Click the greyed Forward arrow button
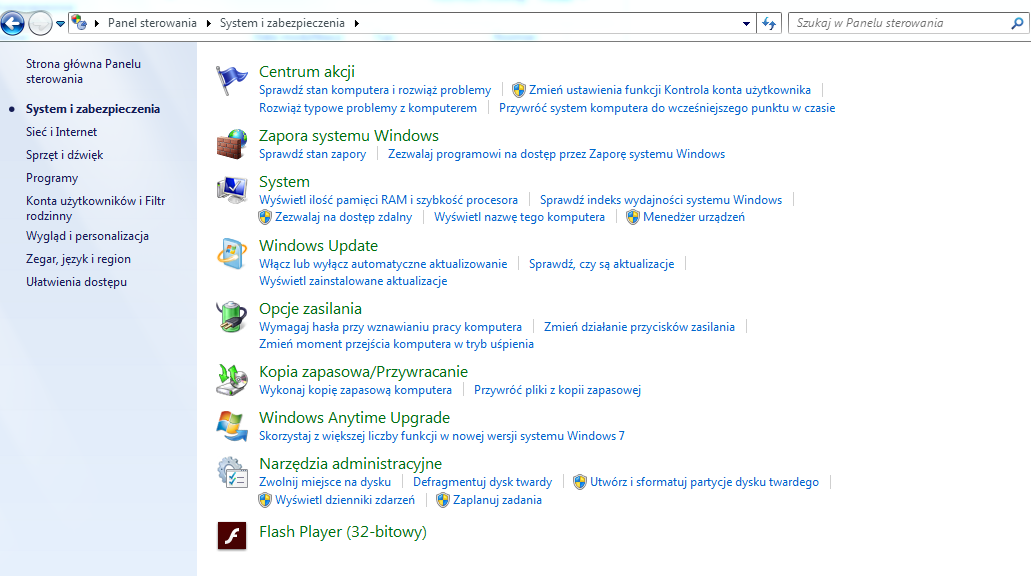This screenshot has width=1031, height=576. [40, 23]
